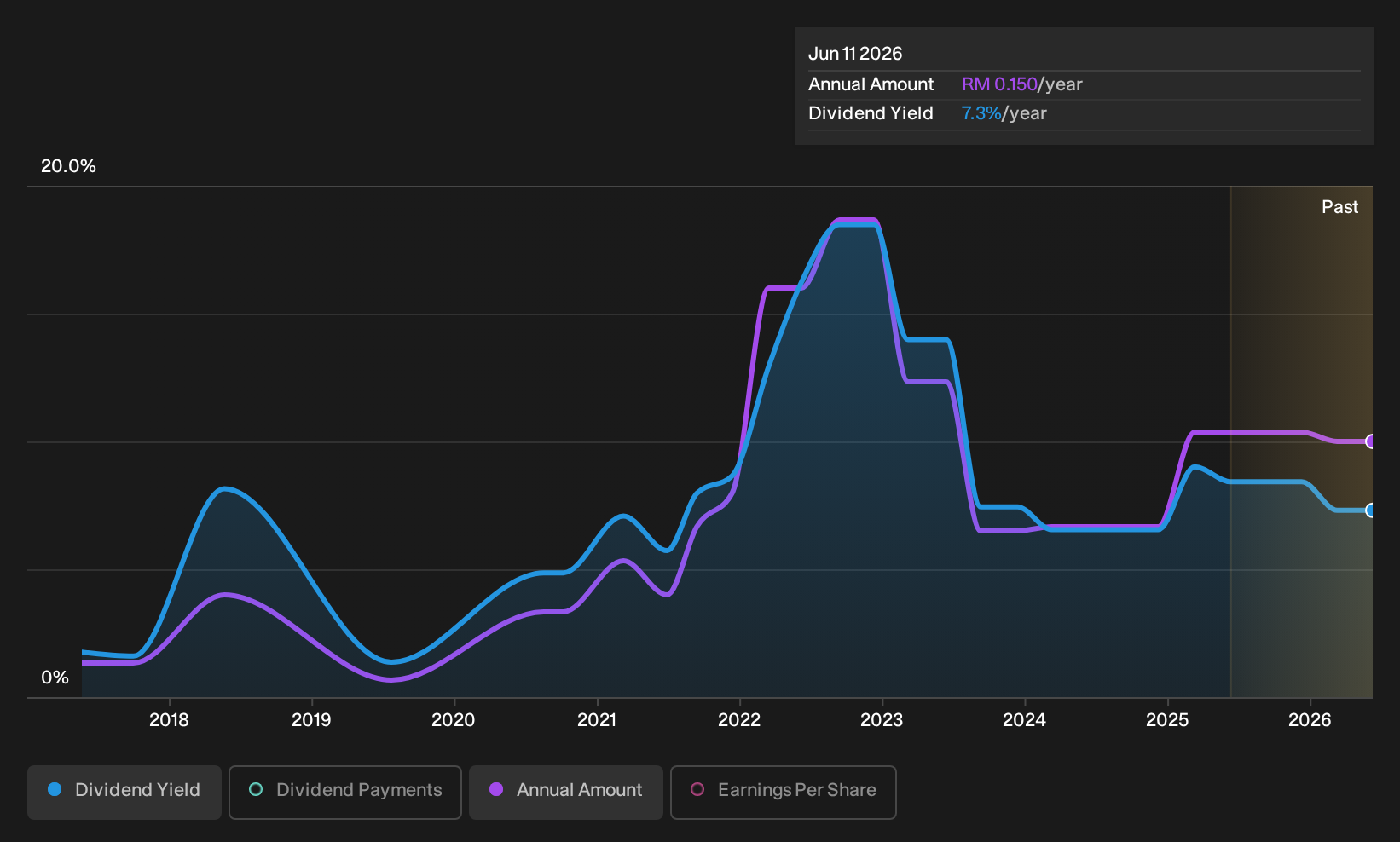Click the blue Dividend Yield legend dot
This screenshot has width=1400, height=842.
[55, 790]
